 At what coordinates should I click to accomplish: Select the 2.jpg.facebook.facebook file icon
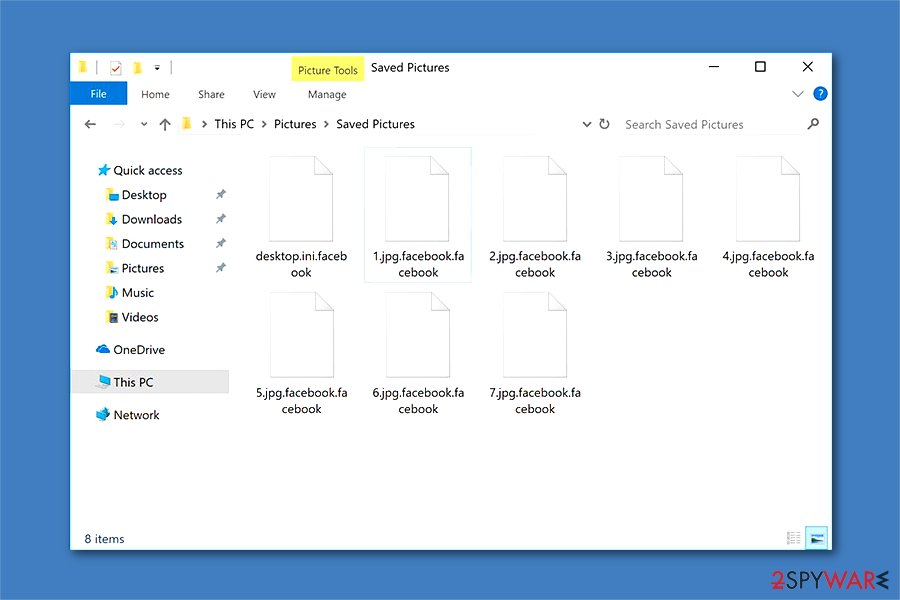click(x=535, y=199)
